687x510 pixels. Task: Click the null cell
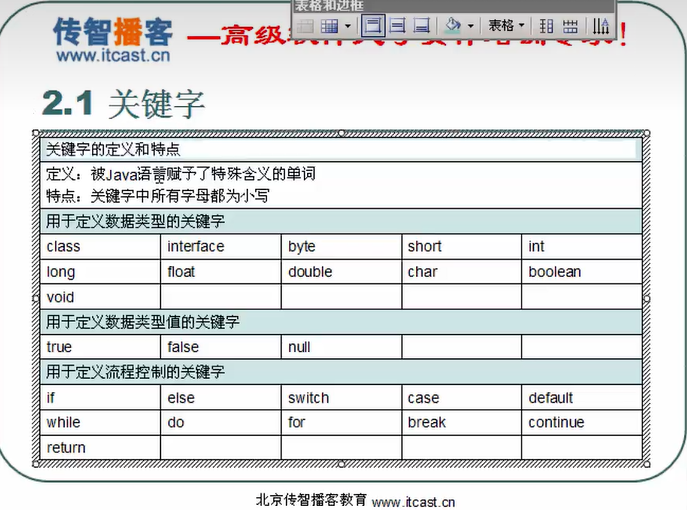click(x=341, y=347)
